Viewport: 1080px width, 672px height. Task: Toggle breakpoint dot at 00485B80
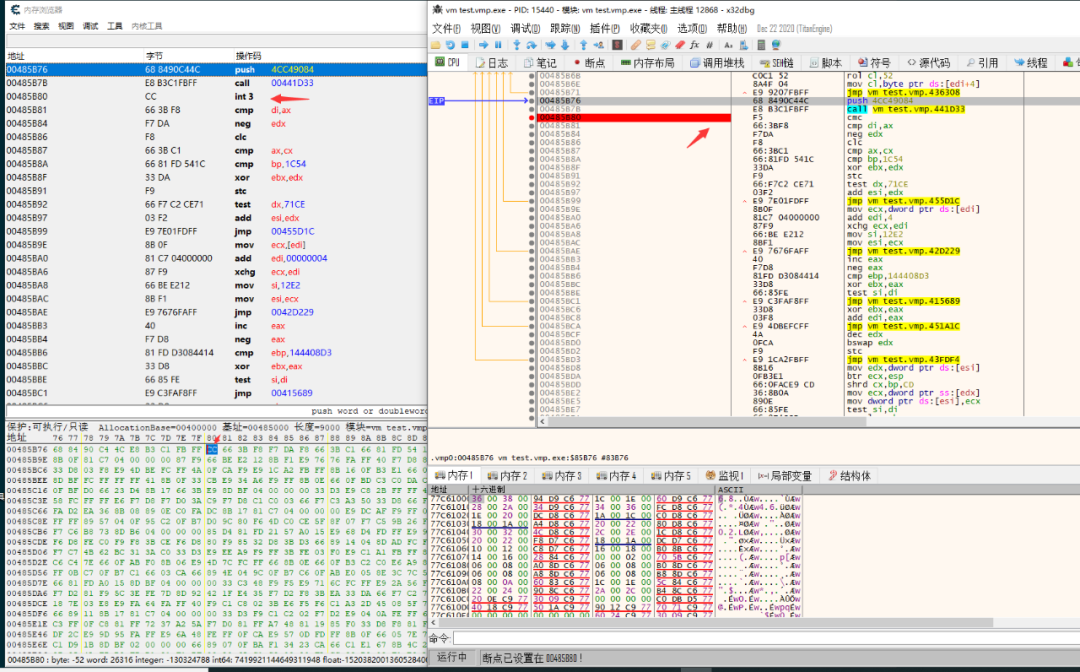[x=531, y=118]
